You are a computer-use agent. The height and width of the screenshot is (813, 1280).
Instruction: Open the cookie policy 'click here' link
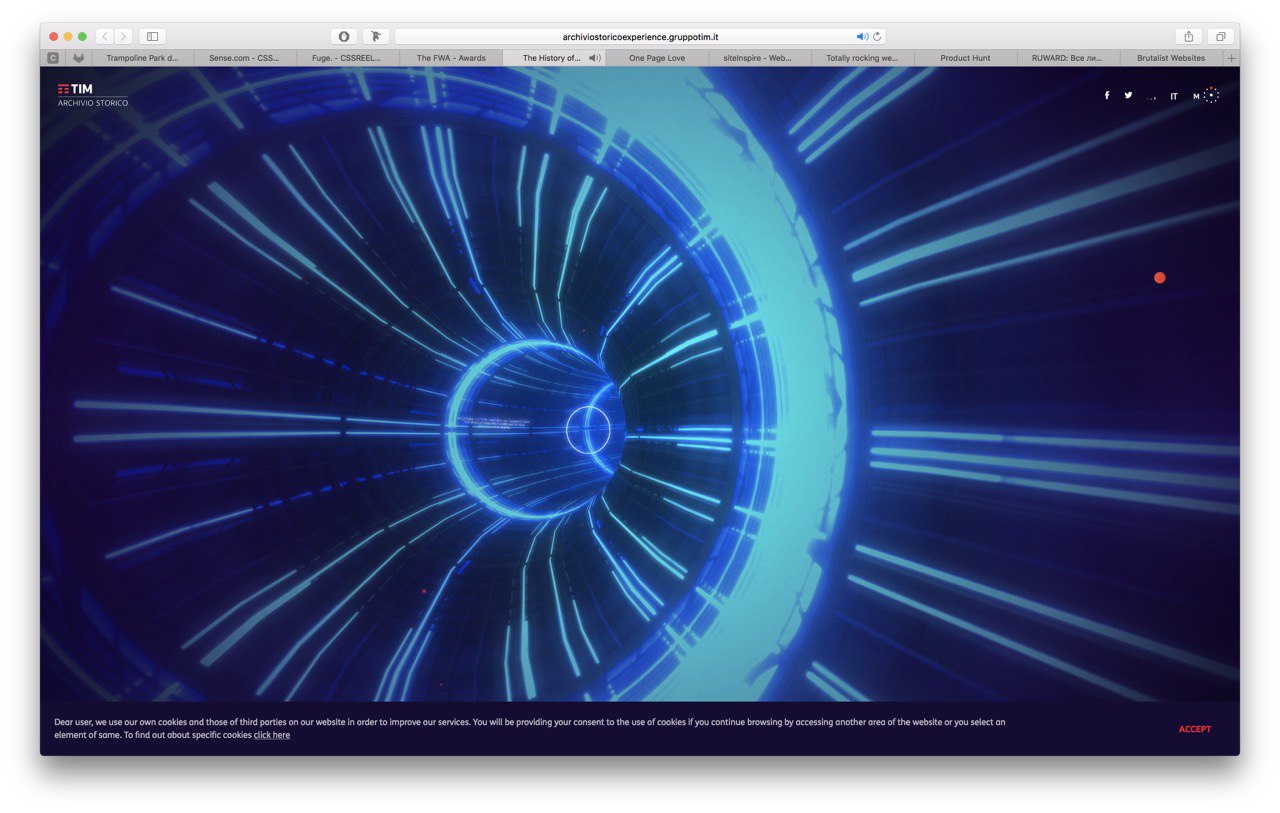tap(272, 735)
